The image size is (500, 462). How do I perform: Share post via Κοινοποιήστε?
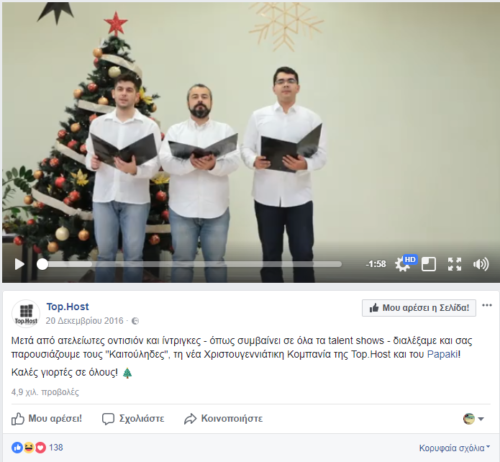223,419
